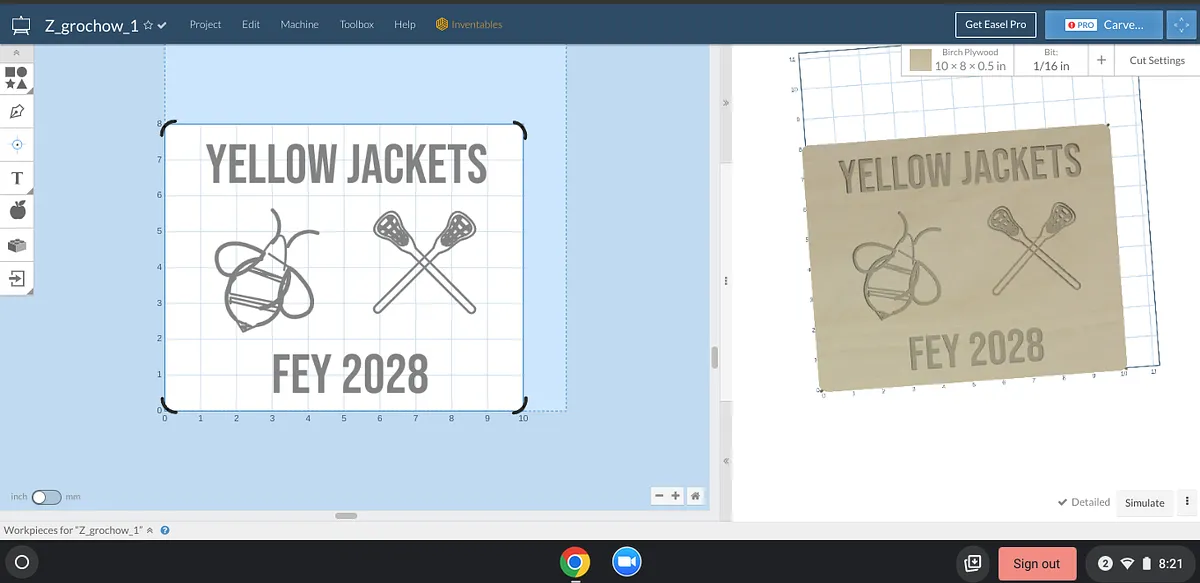Image resolution: width=1200 pixels, height=583 pixels.
Task: Click the home reset view icon
Action: tap(695, 495)
